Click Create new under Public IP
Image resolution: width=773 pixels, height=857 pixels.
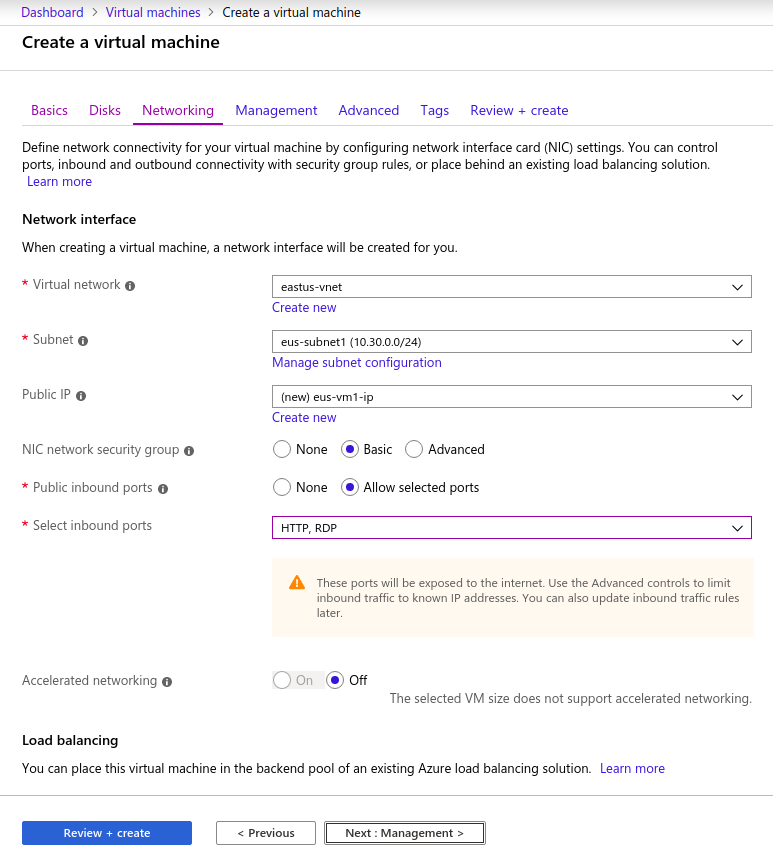pyautogui.click(x=304, y=418)
